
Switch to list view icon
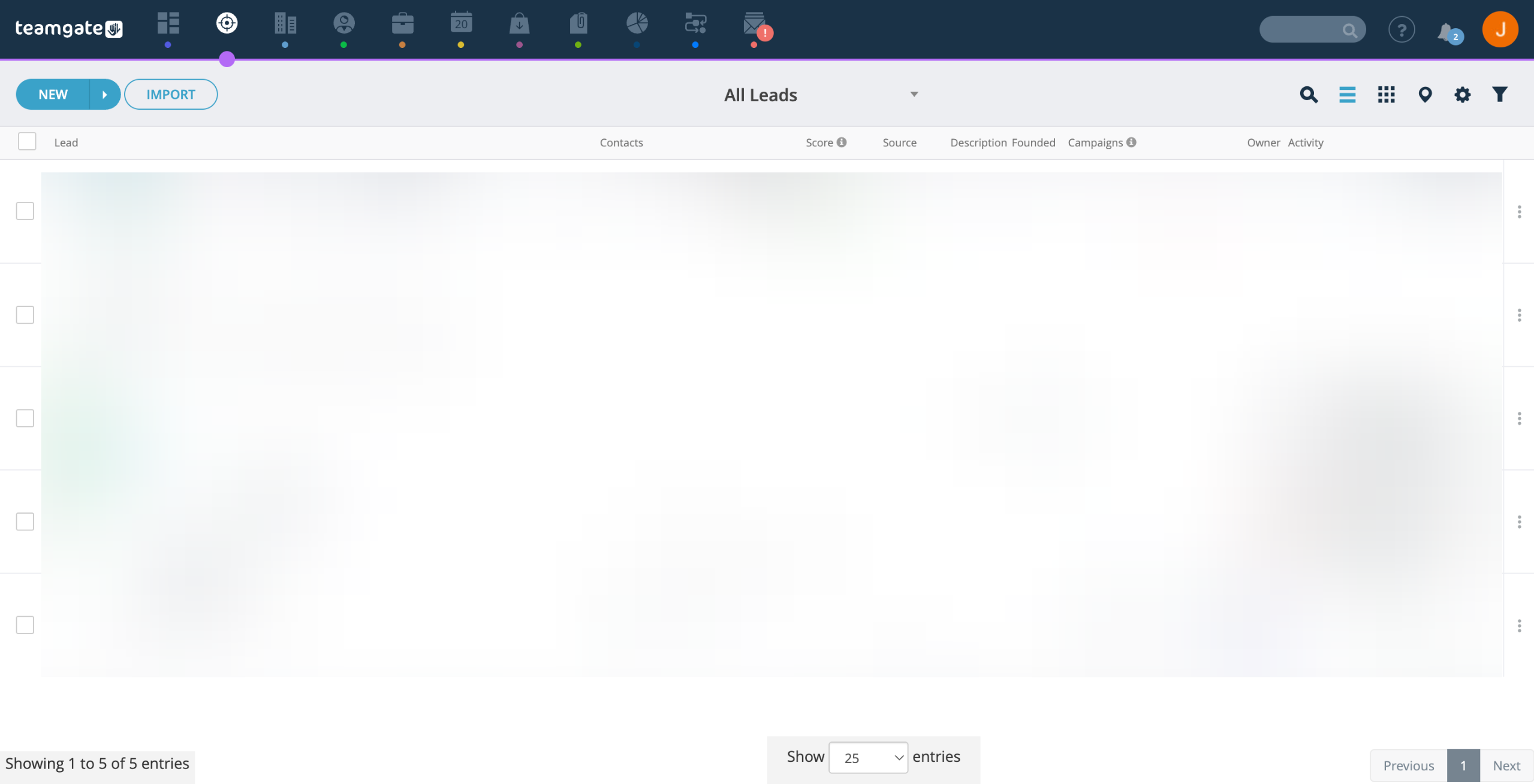tap(1347, 95)
